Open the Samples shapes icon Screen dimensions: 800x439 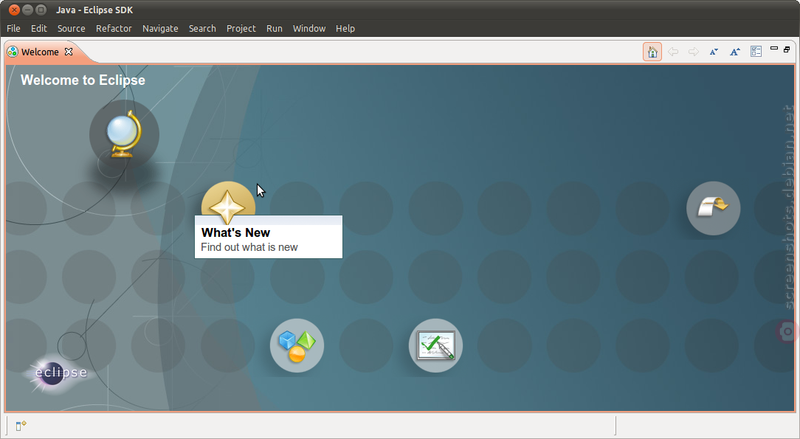tap(297, 346)
